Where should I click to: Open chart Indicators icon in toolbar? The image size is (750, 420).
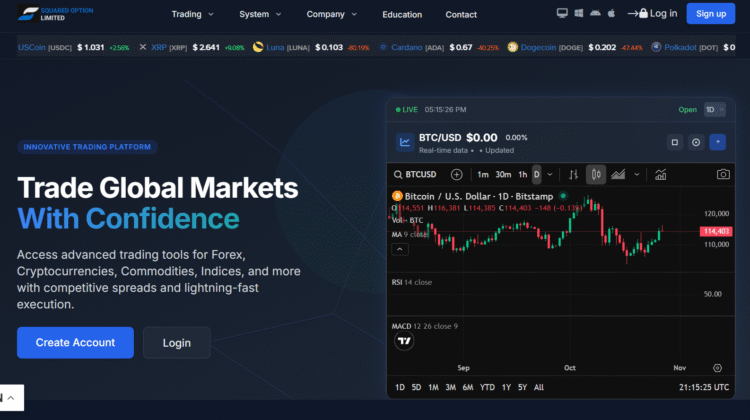pyautogui.click(x=660, y=174)
